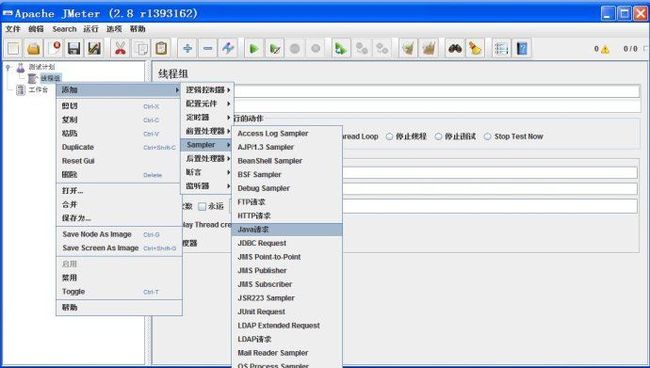This screenshot has width=650, height=368.
Task: Select Reset Gui in the context menu
Action: [119, 161]
